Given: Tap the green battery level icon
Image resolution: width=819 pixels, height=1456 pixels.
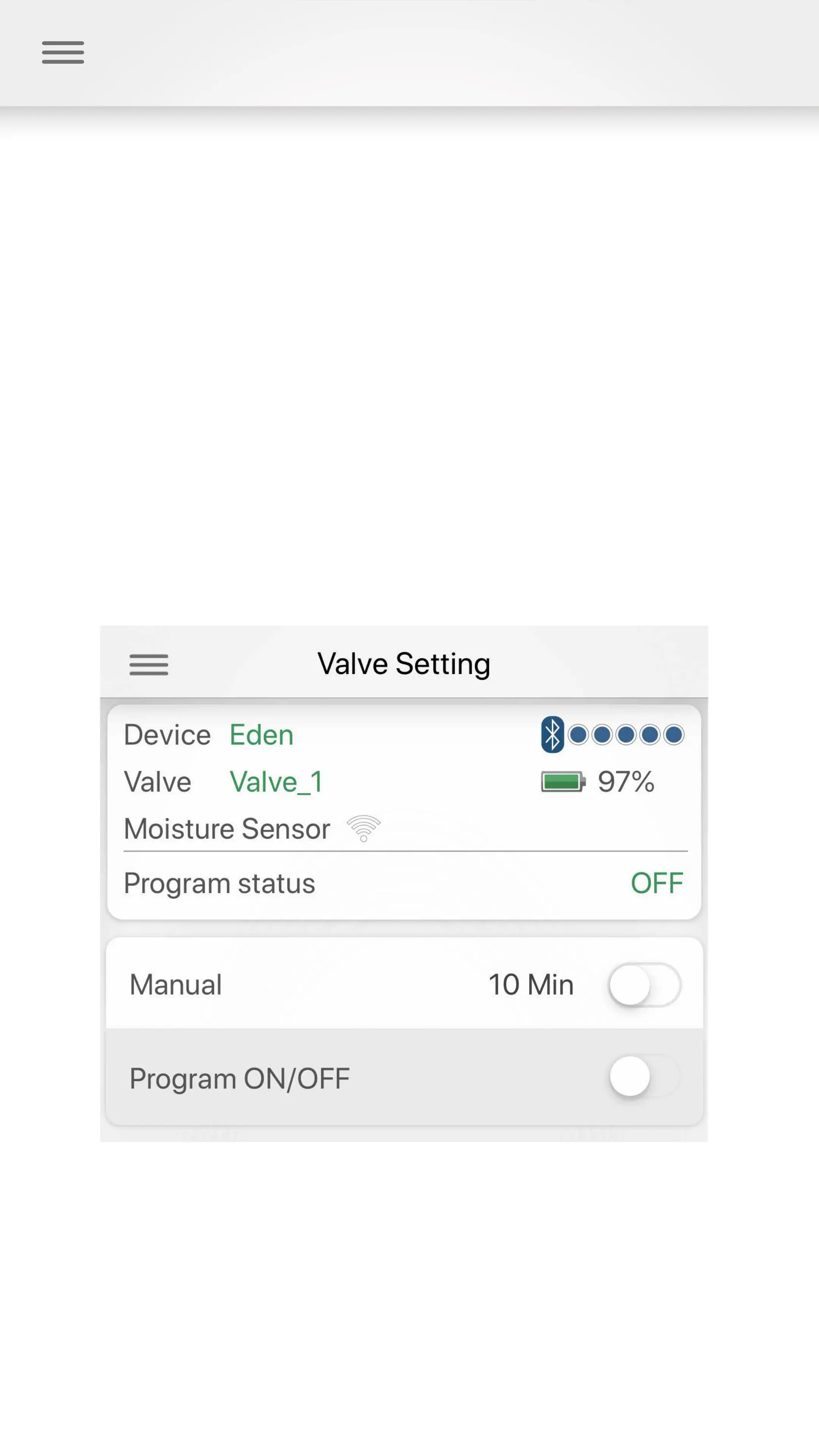Looking at the screenshot, I should tap(562, 782).
